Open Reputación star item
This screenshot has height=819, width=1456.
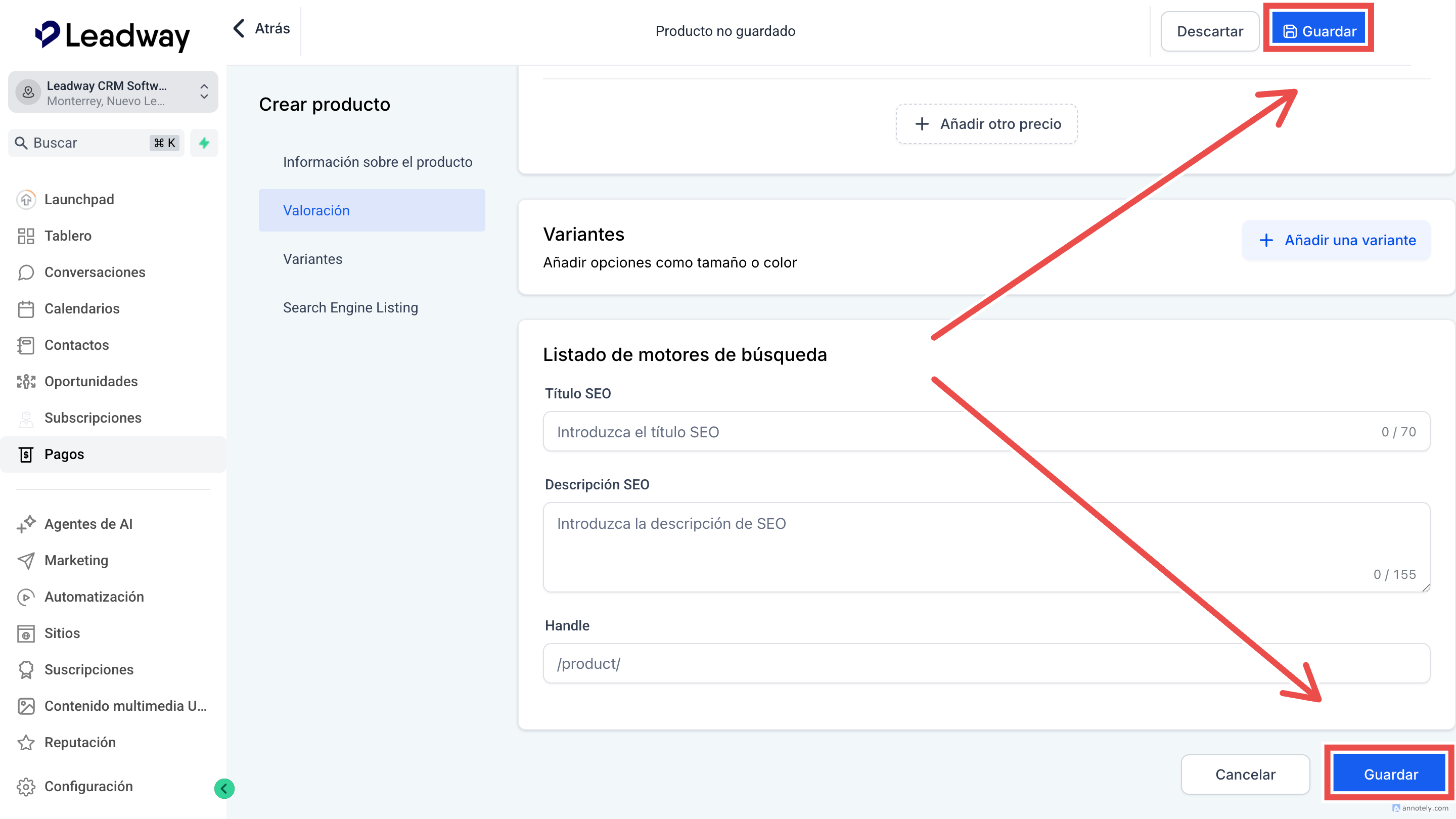80,742
